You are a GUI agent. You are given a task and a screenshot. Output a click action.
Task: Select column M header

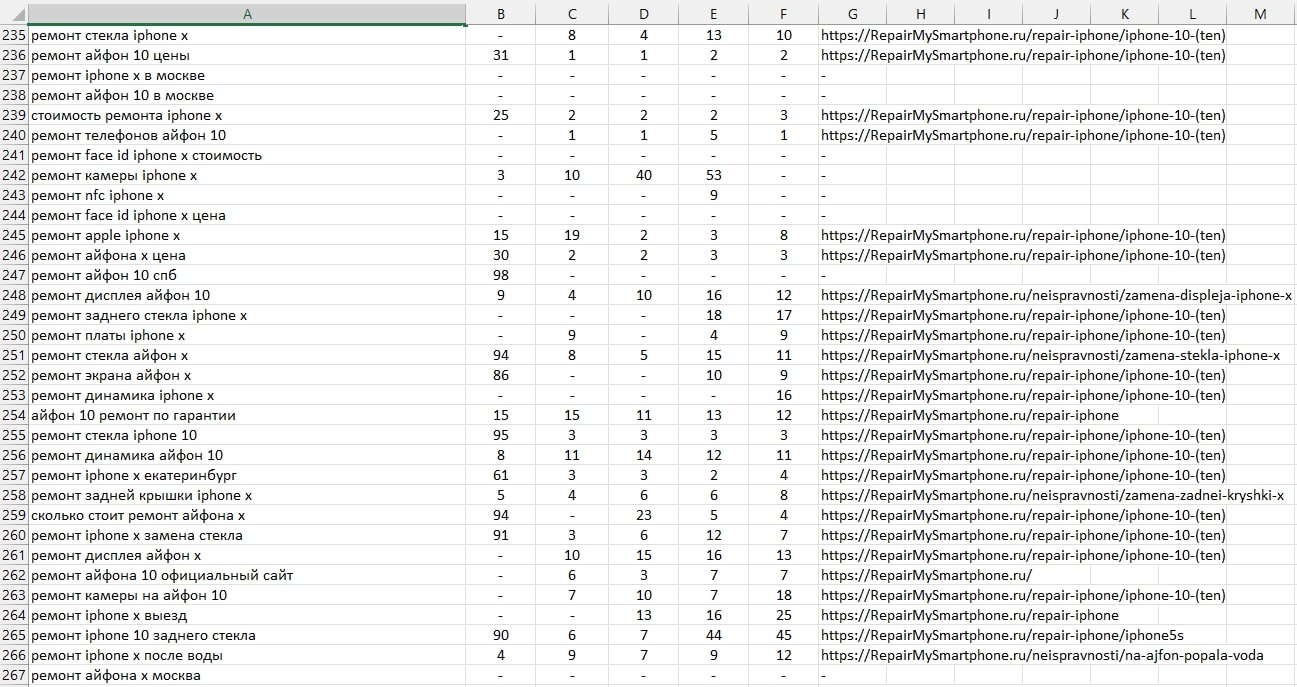(1260, 14)
